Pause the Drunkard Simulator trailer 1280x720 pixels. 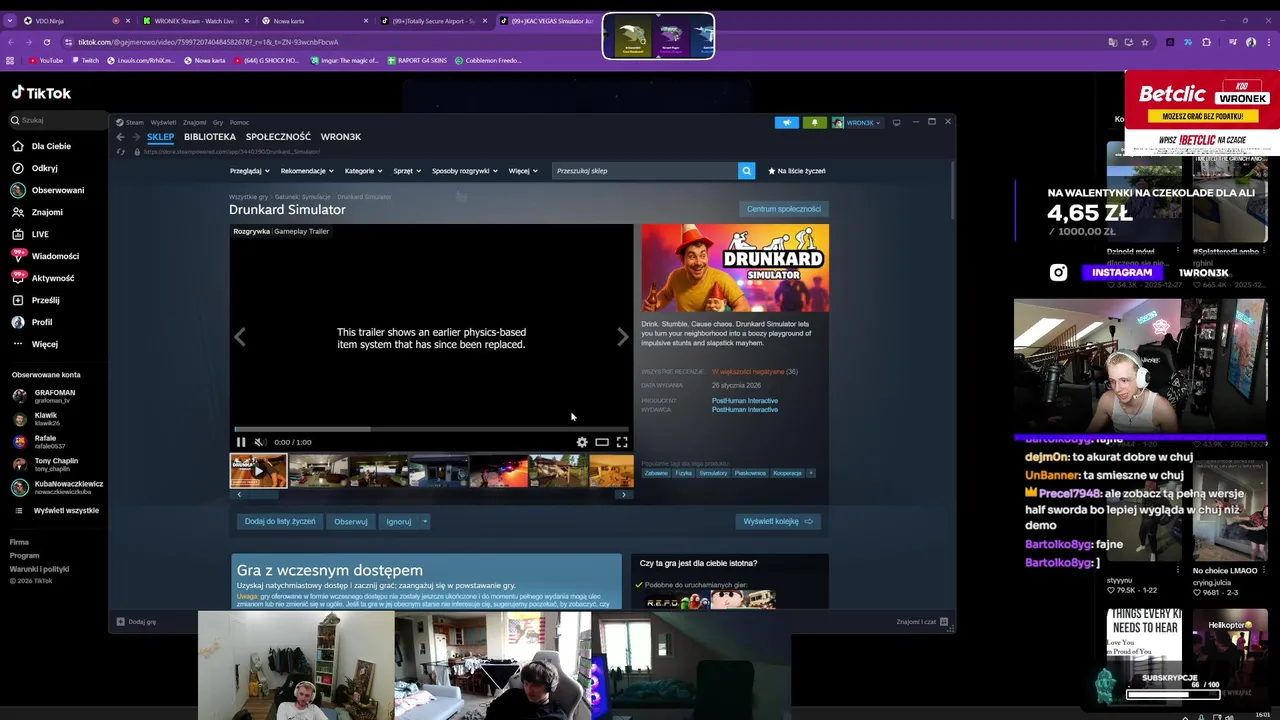[x=241, y=442]
